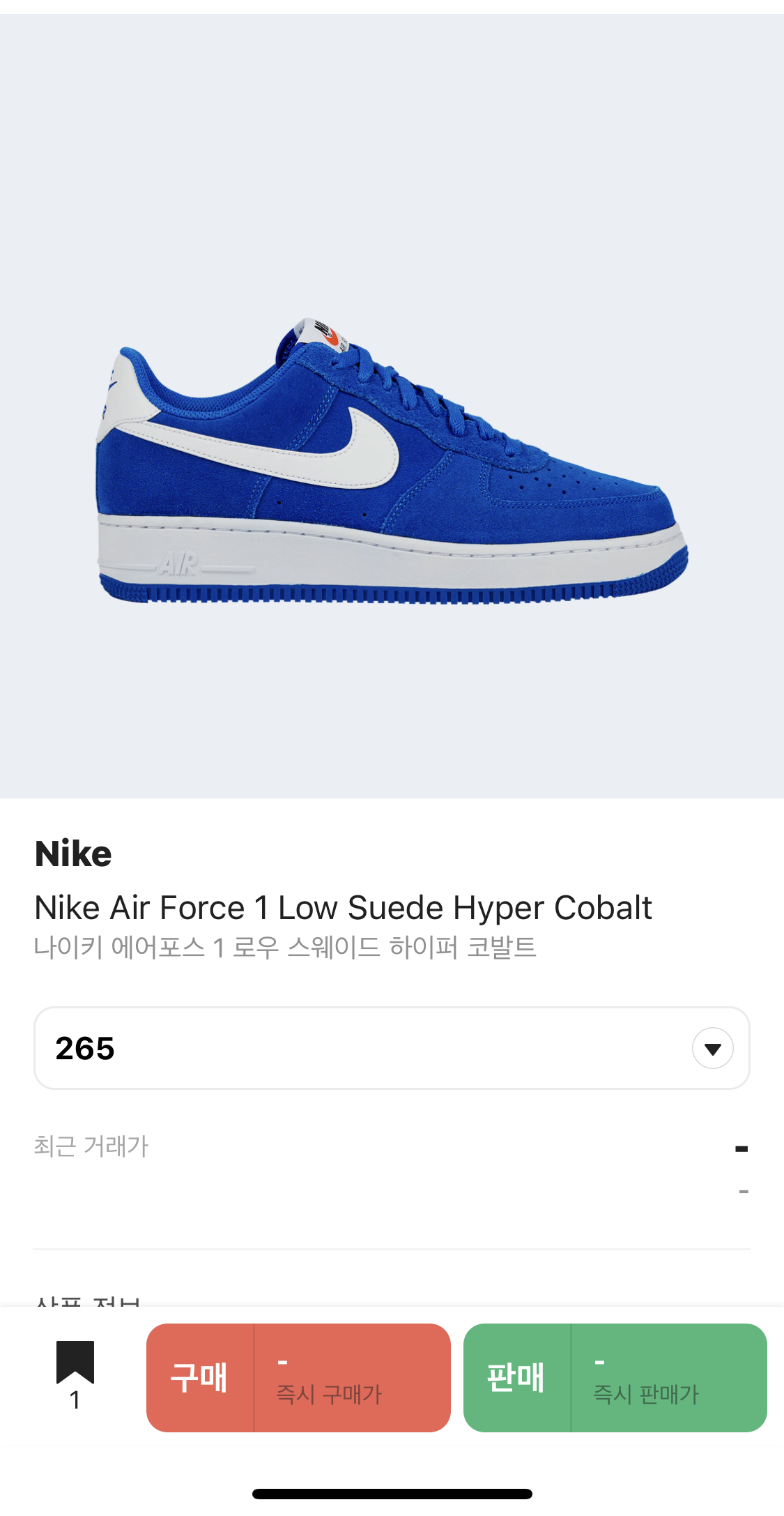Tap the 최근 거래가 recent price label
The height and width of the screenshot is (1516, 784).
click(x=91, y=1146)
